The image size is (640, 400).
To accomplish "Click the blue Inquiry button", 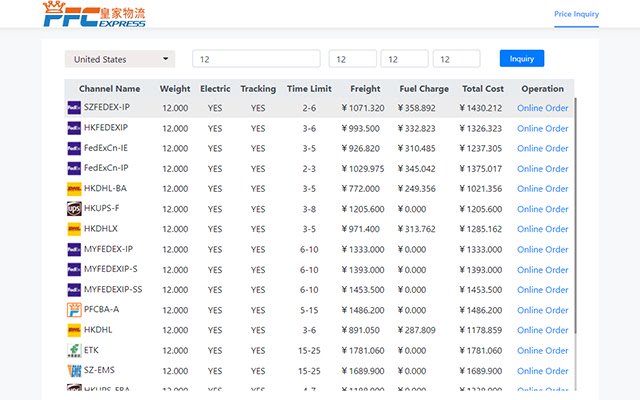I will click(x=522, y=58).
